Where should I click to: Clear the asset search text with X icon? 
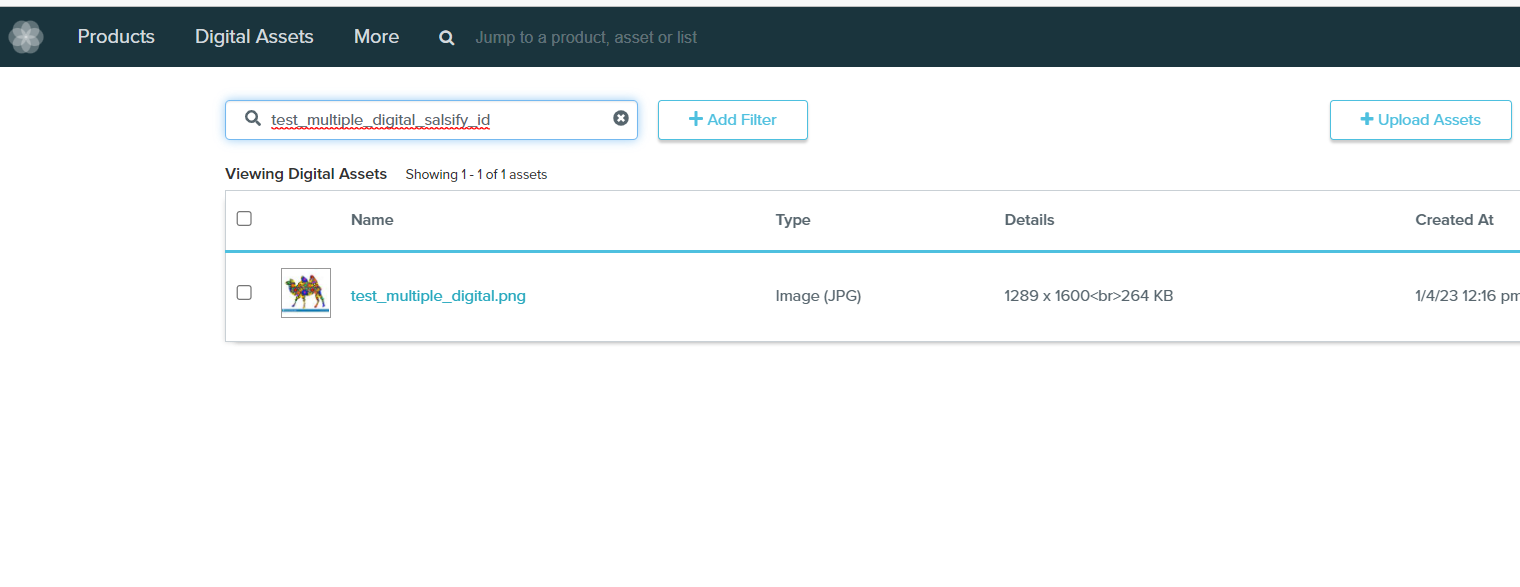click(x=621, y=118)
